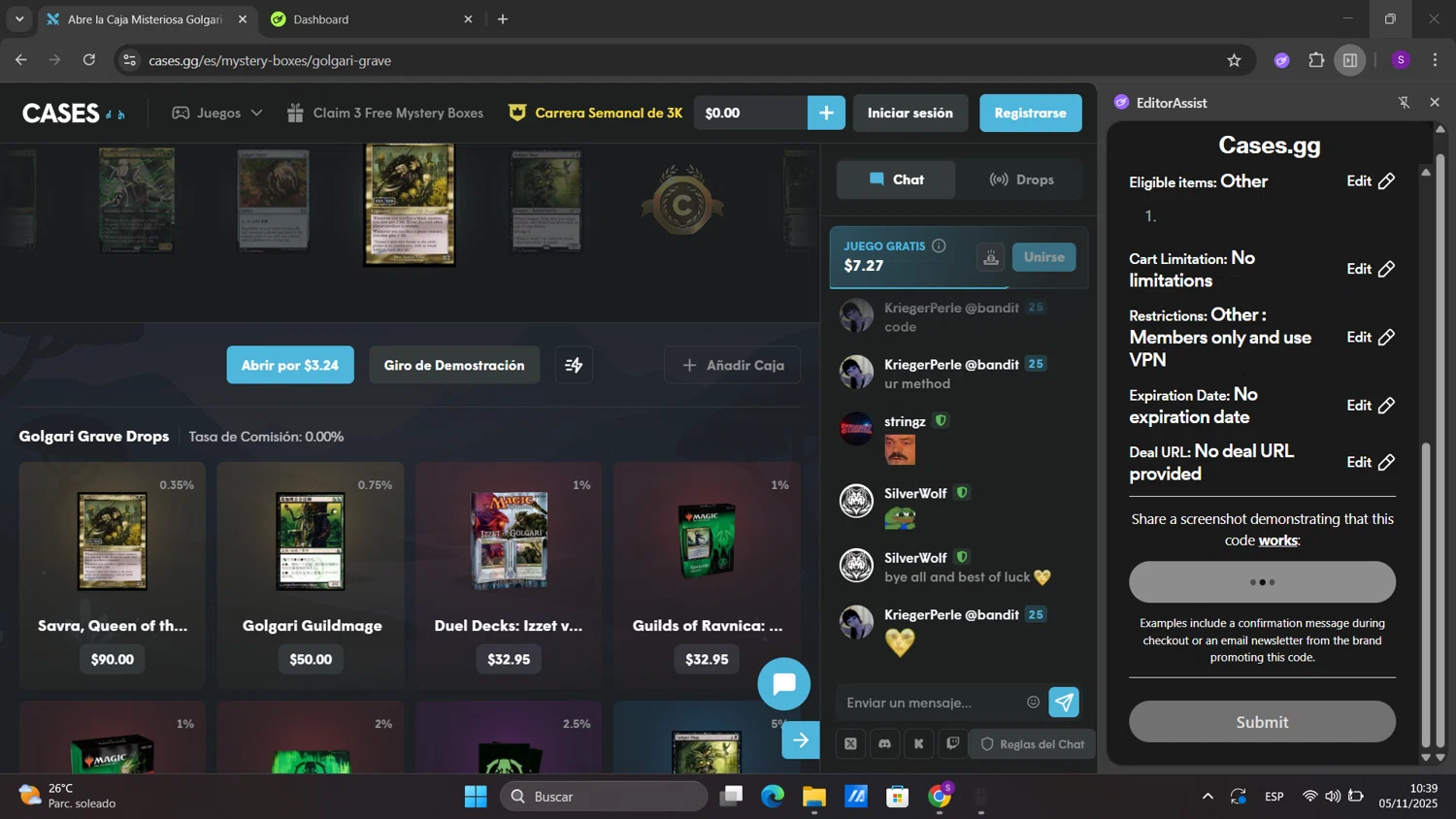Open Carrera Semanal de 3K
1456x819 pixels.
[596, 113]
